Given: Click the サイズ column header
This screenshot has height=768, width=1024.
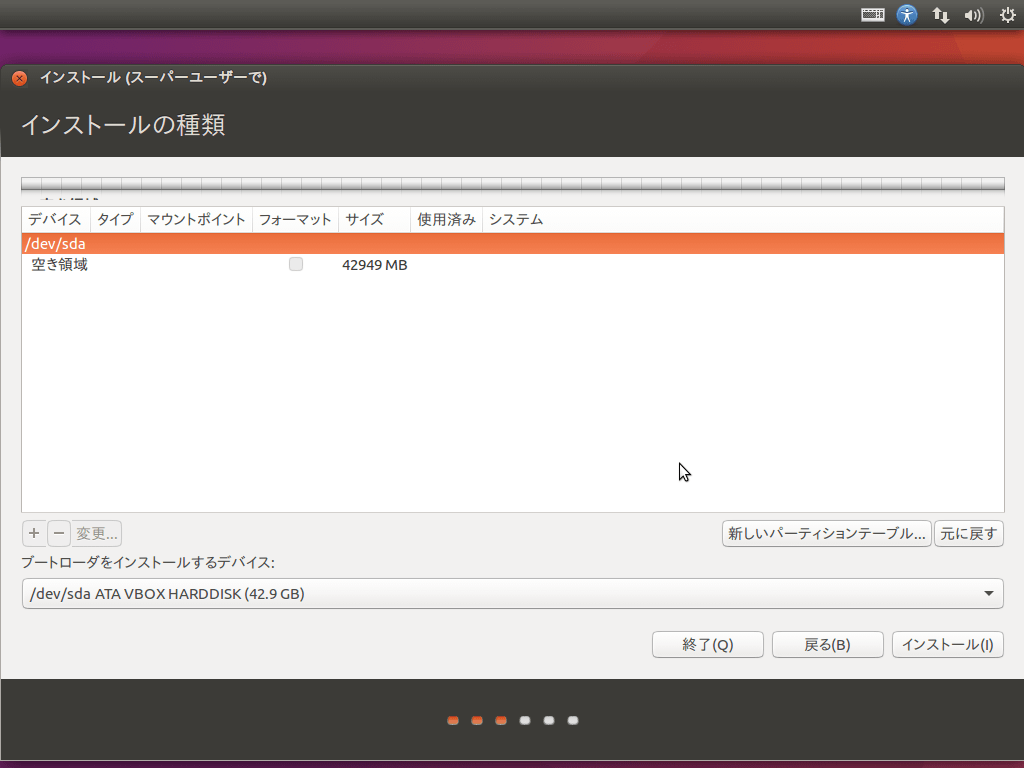Looking at the screenshot, I should [x=364, y=219].
